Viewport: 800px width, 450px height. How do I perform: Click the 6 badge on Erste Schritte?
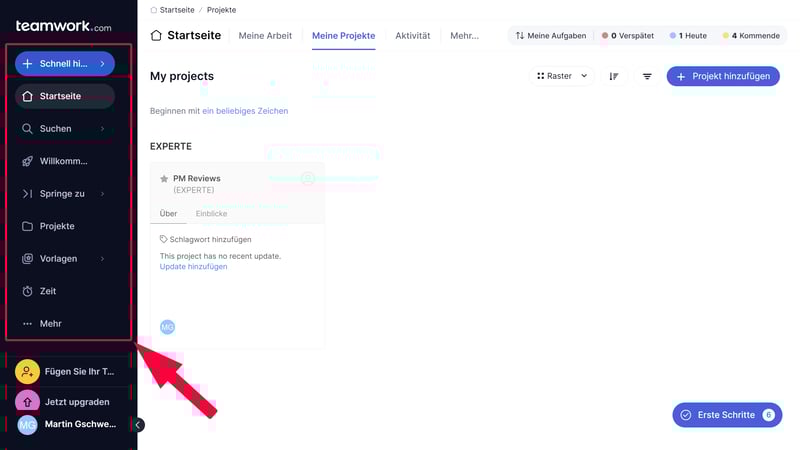(x=768, y=415)
